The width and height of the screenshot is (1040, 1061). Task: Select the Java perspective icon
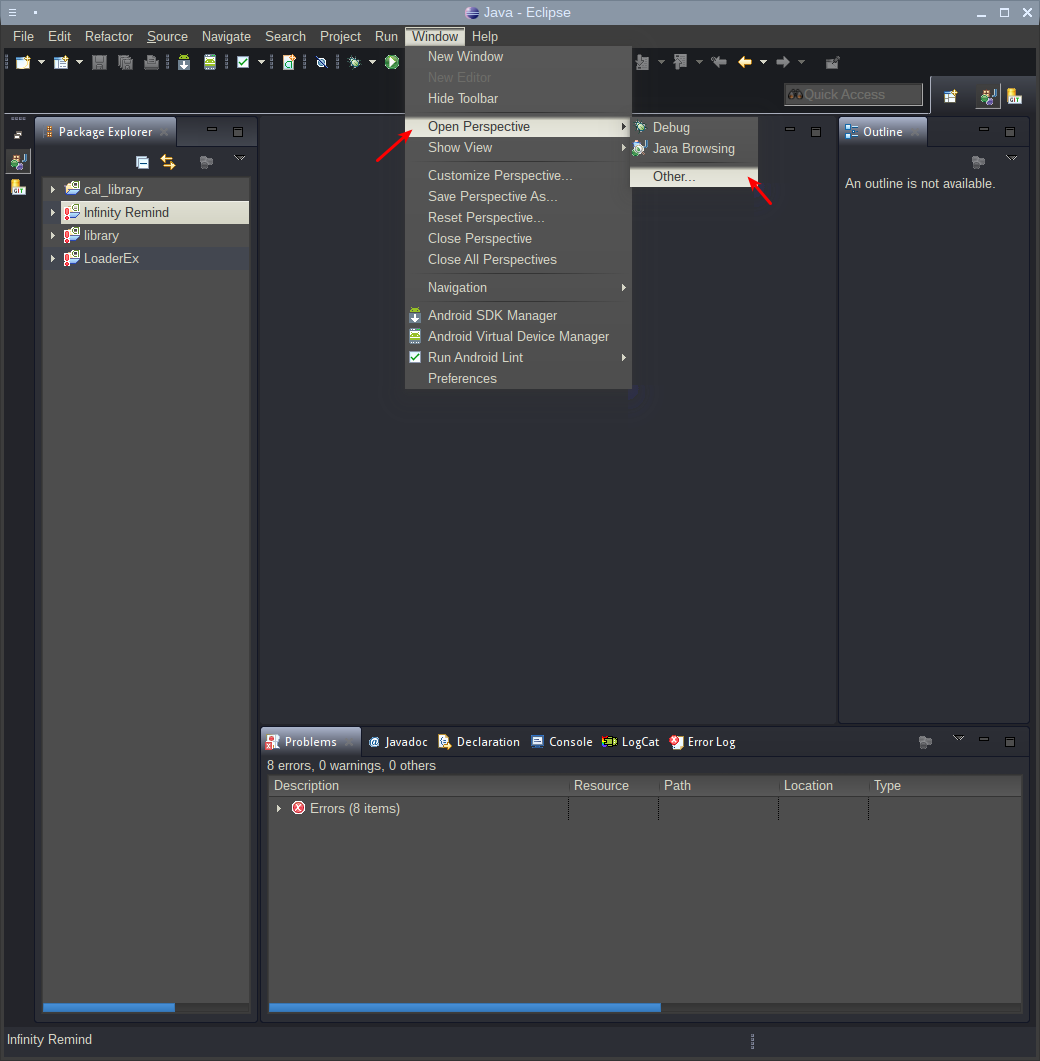click(989, 97)
